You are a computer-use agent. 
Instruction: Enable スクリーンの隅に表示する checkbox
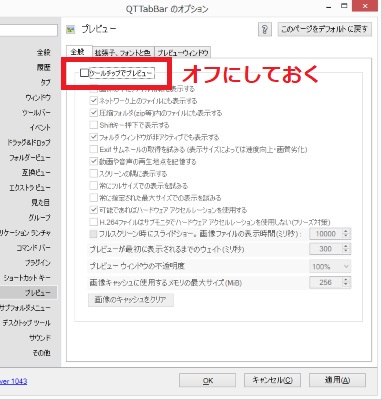pyautogui.click(x=93, y=173)
